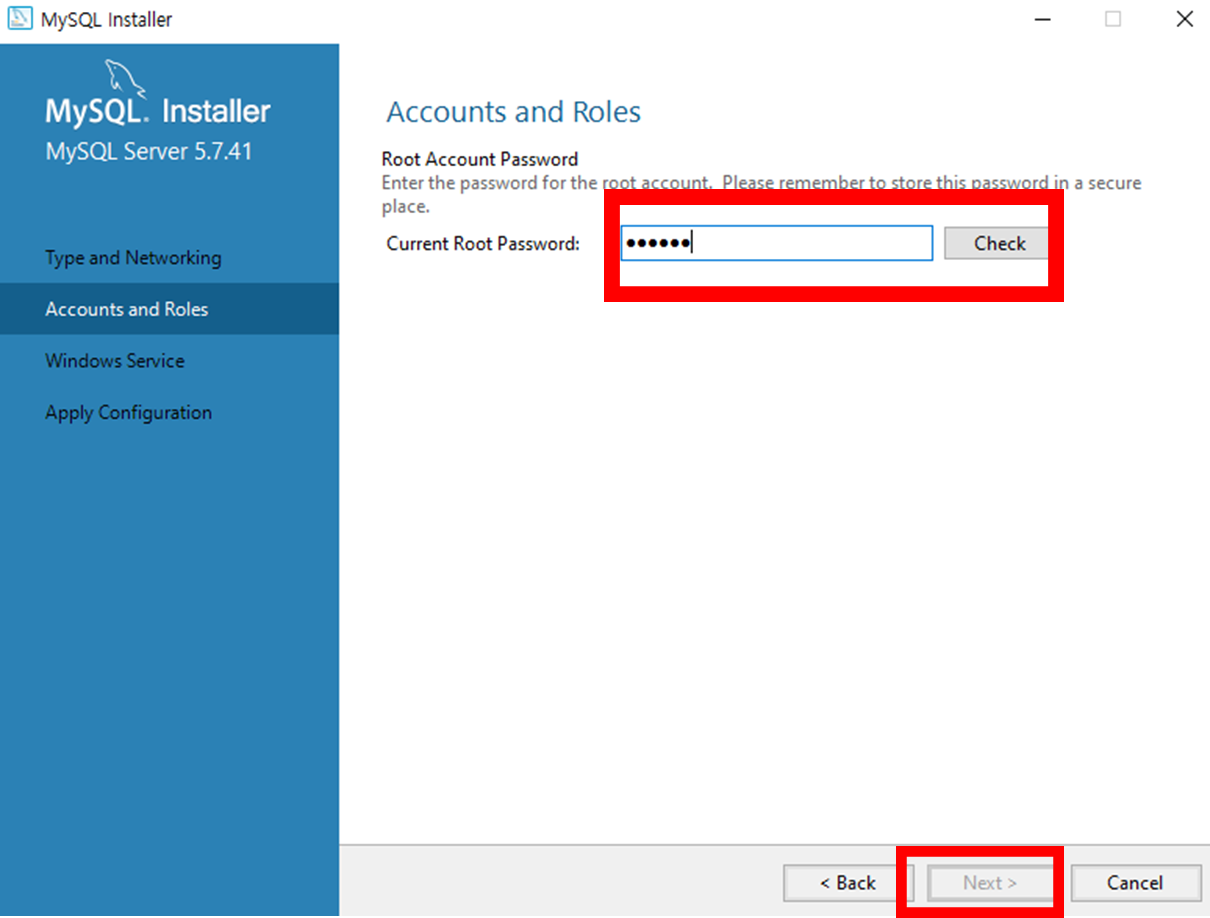Click the 'Accounts and Roles' page heading
This screenshot has height=918, width=1210.
coord(513,112)
